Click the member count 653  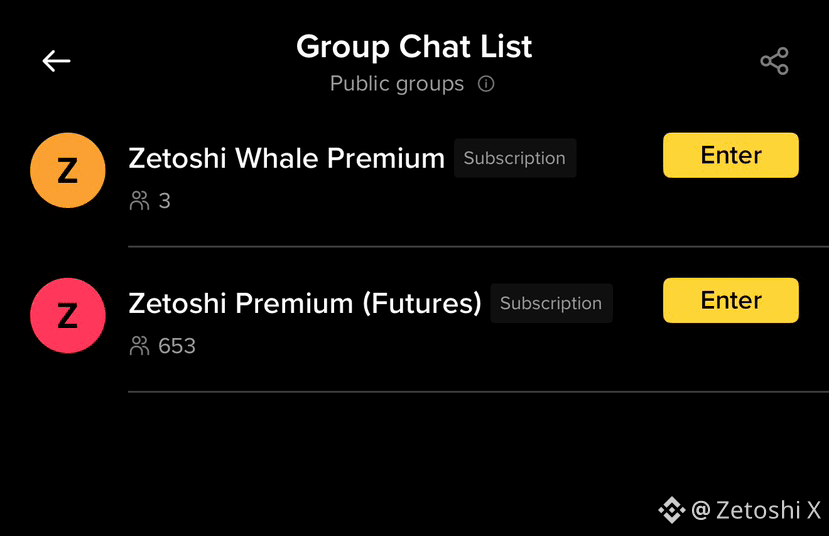pyautogui.click(x=177, y=346)
